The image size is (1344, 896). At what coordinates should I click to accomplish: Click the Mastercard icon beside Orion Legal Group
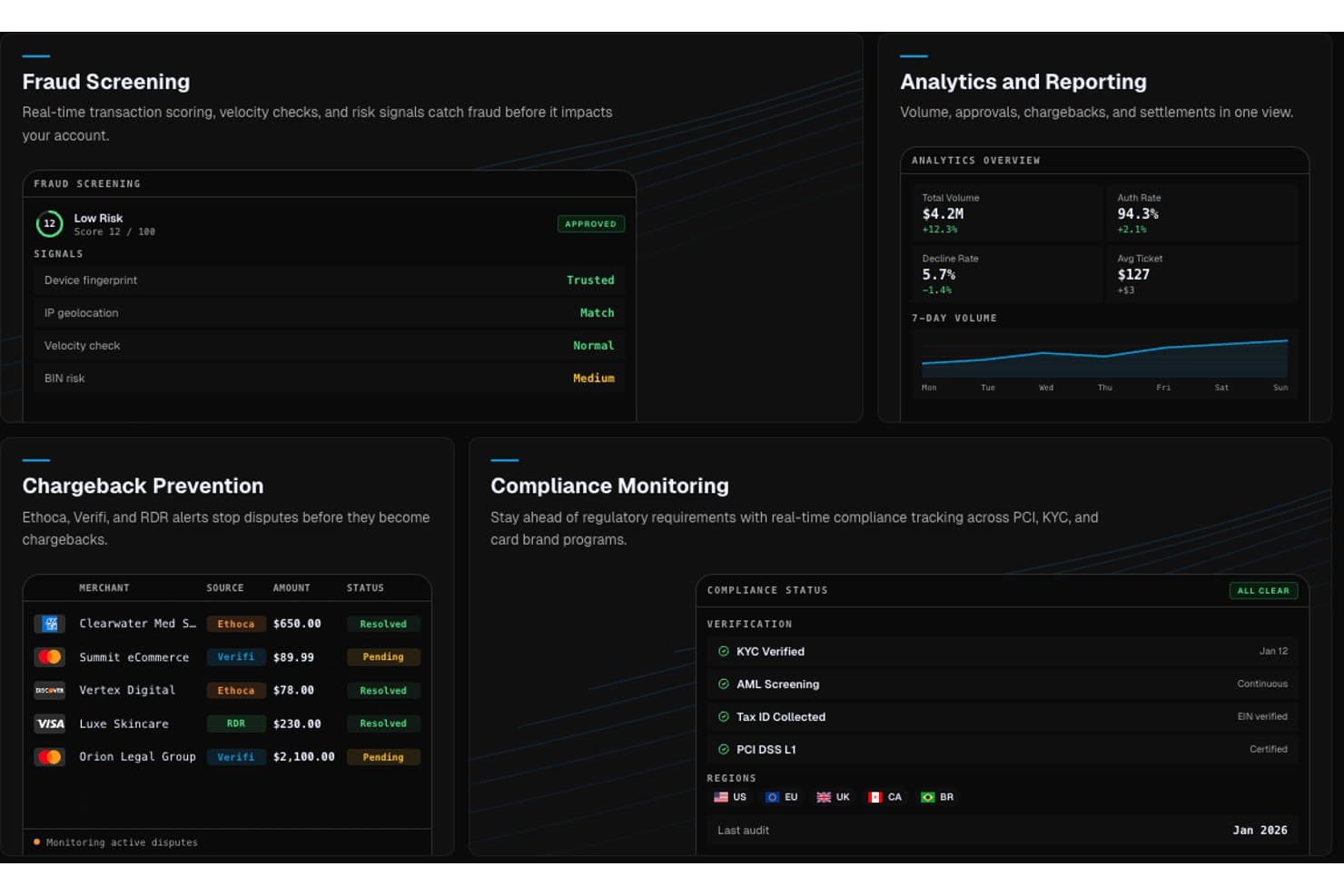pyautogui.click(x=50, y=756)
